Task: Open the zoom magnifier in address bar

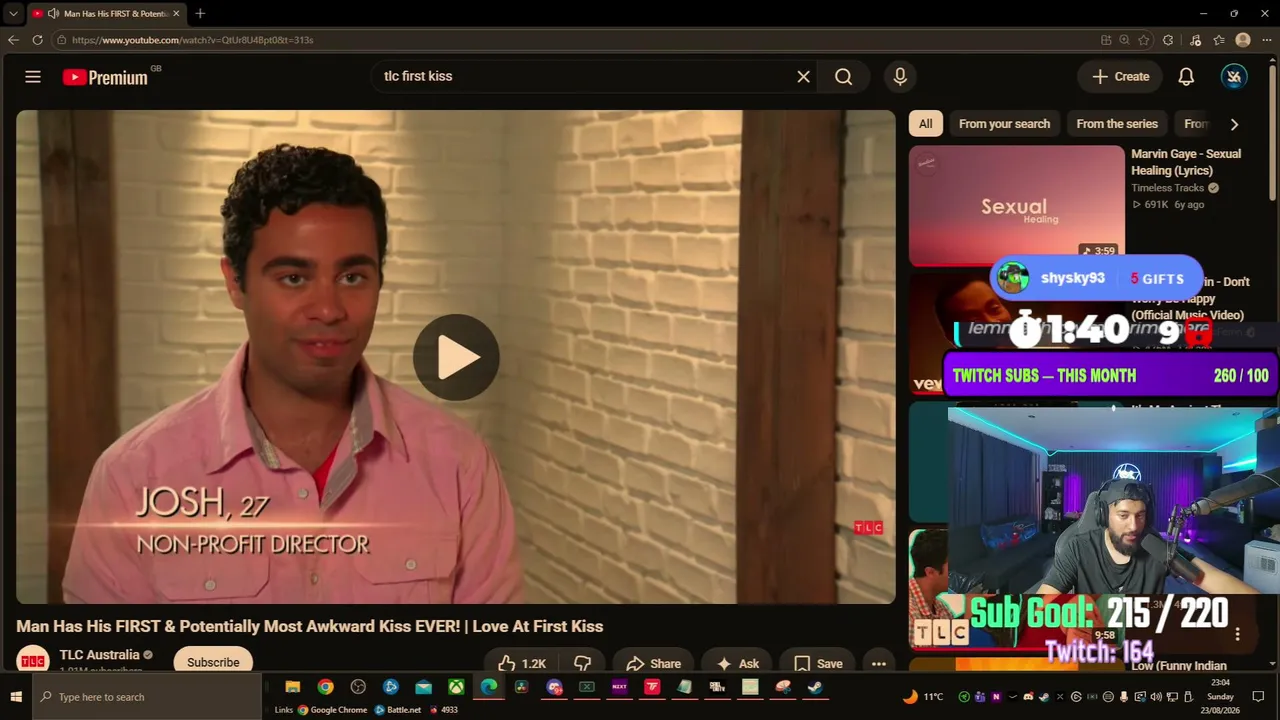Action: click(x=1125, y=40)
